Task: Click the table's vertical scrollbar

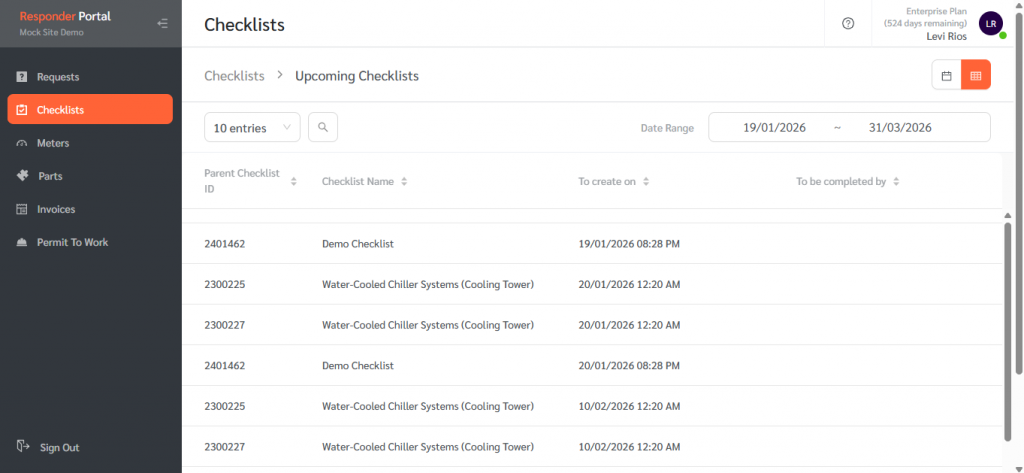Action: pos(1007,330)
